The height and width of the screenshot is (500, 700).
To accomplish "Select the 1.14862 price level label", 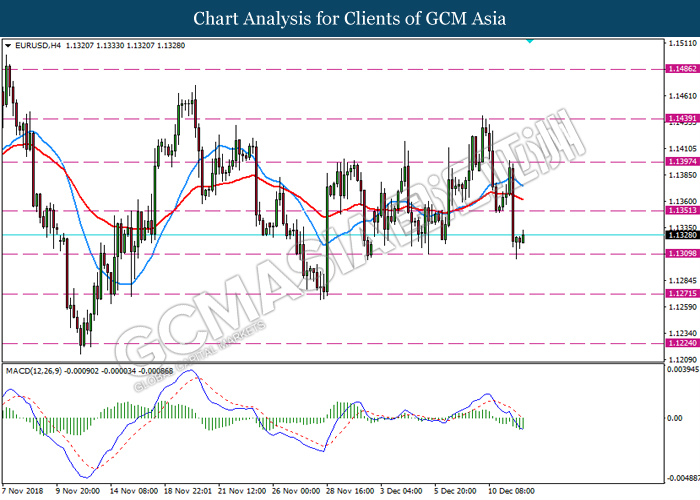I will [682, 69].
